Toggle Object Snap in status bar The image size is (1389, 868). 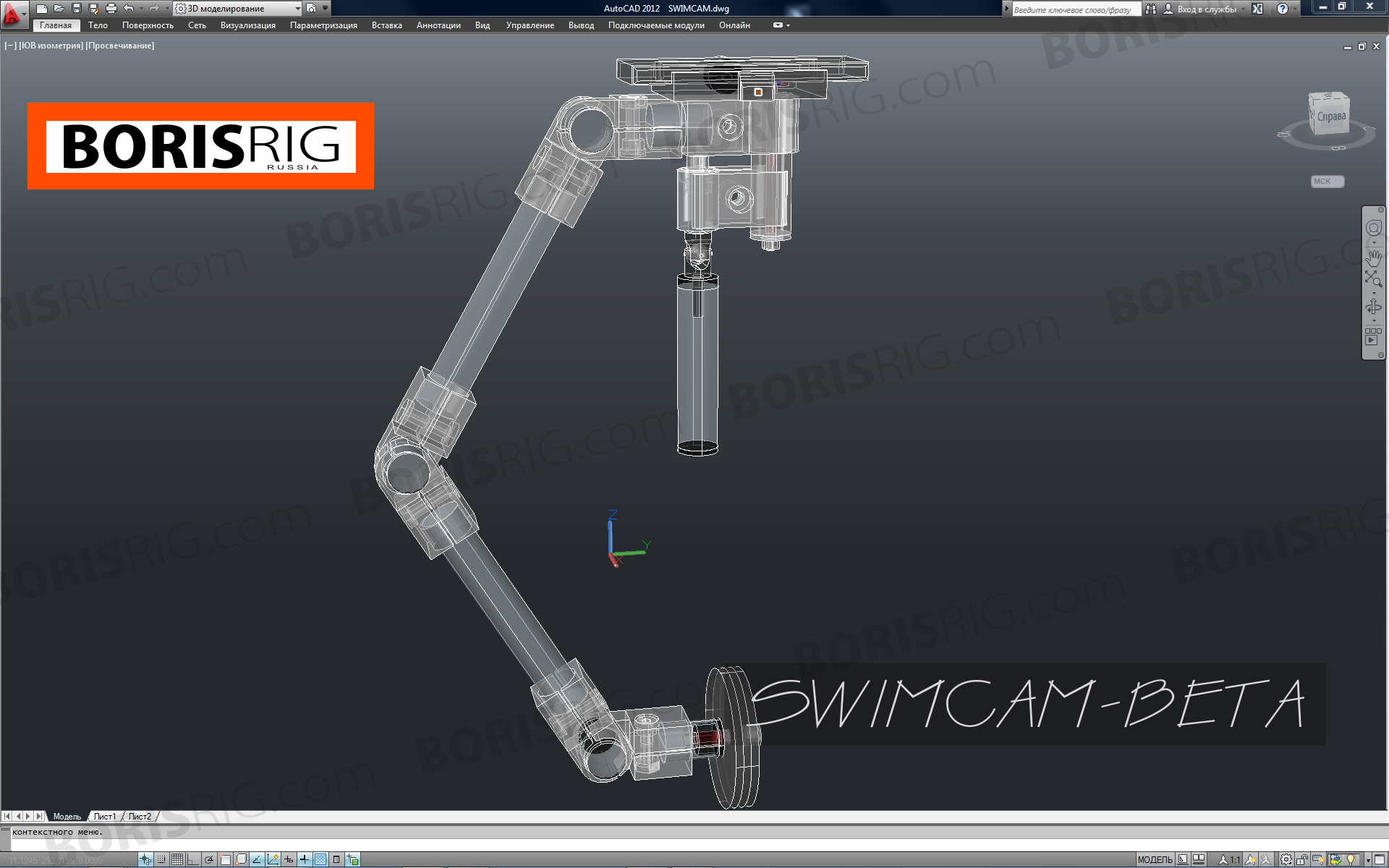tap(225, 860)
